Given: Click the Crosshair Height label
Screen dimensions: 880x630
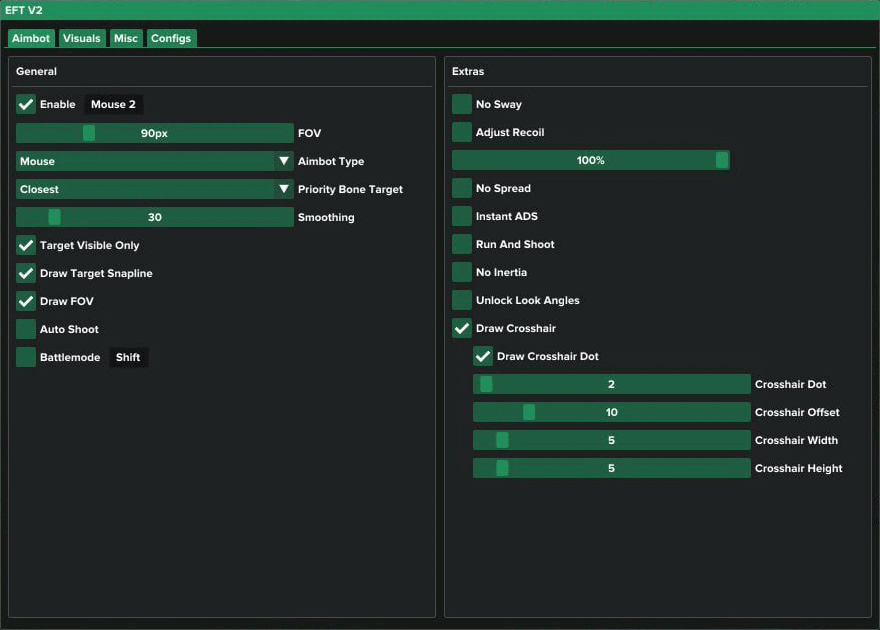Looking at the screenshot, I should point(798,468).
